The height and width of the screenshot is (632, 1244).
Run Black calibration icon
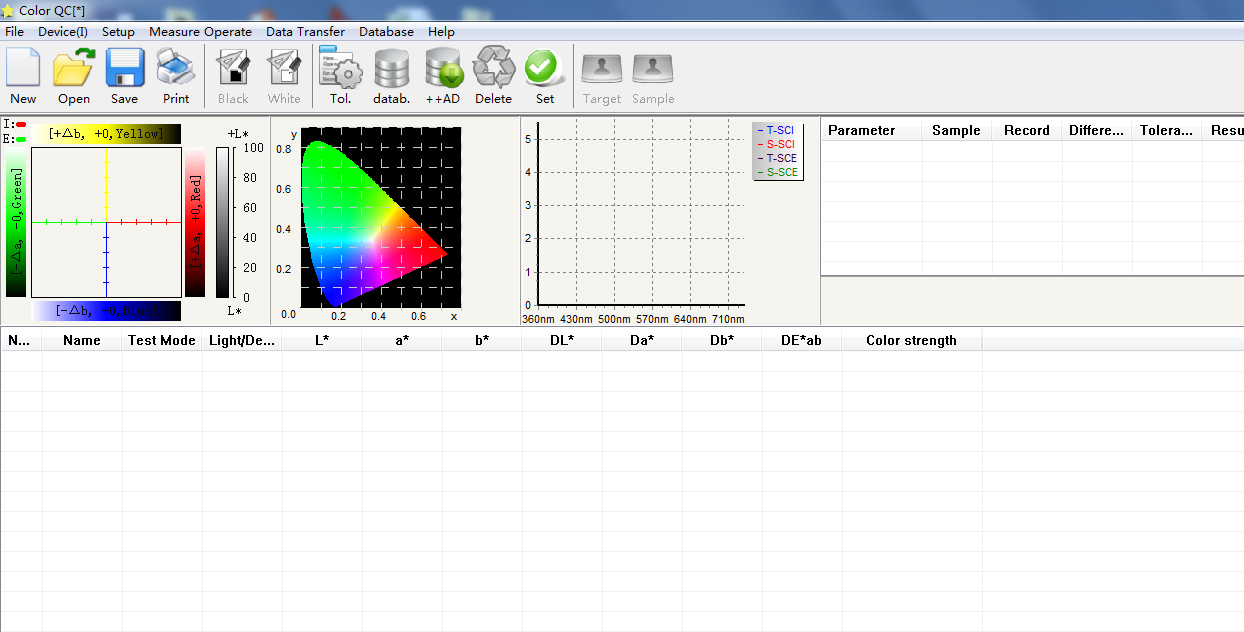click(x=233, y=68)
